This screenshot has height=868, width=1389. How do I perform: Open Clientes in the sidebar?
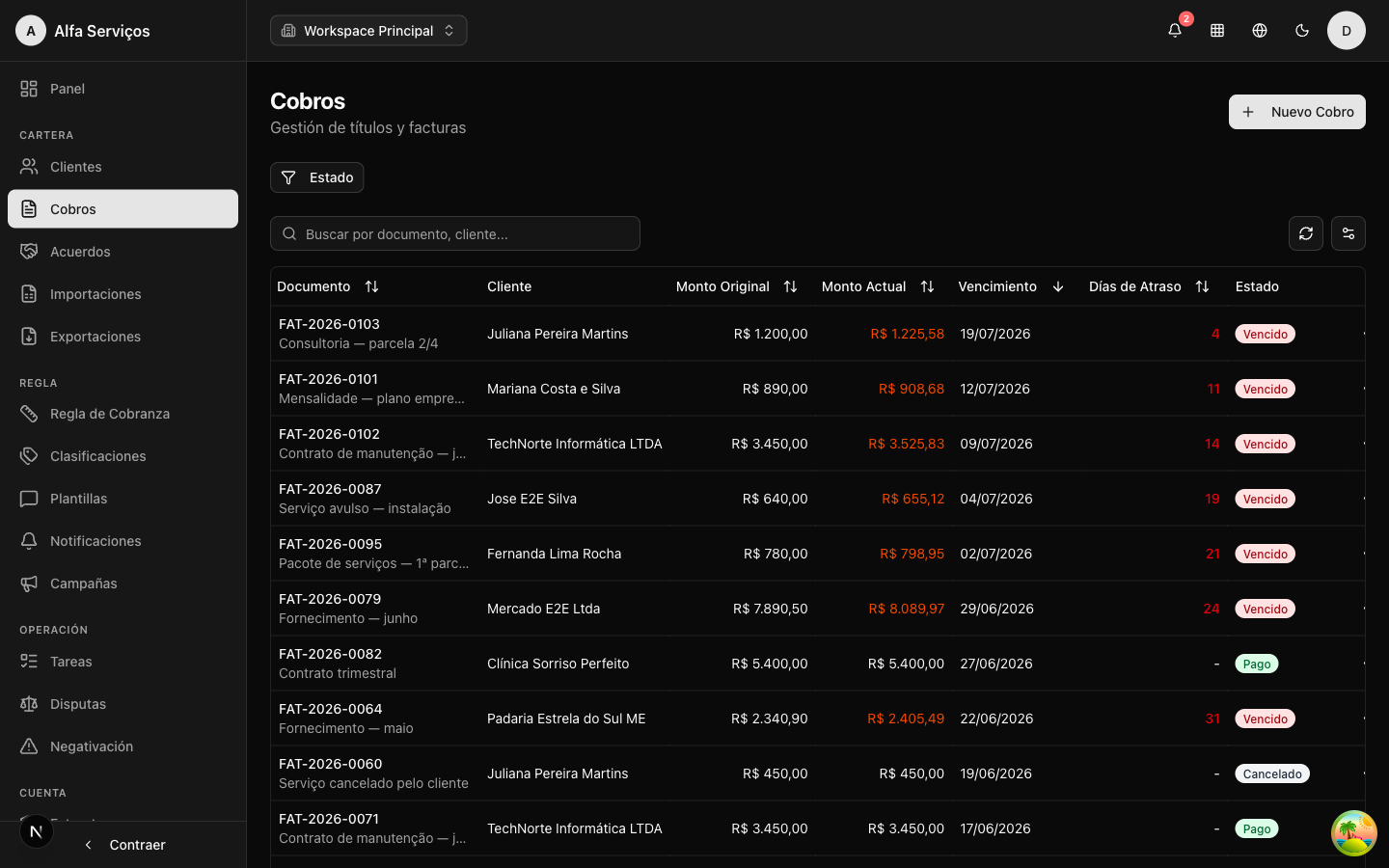coord(123,167)
